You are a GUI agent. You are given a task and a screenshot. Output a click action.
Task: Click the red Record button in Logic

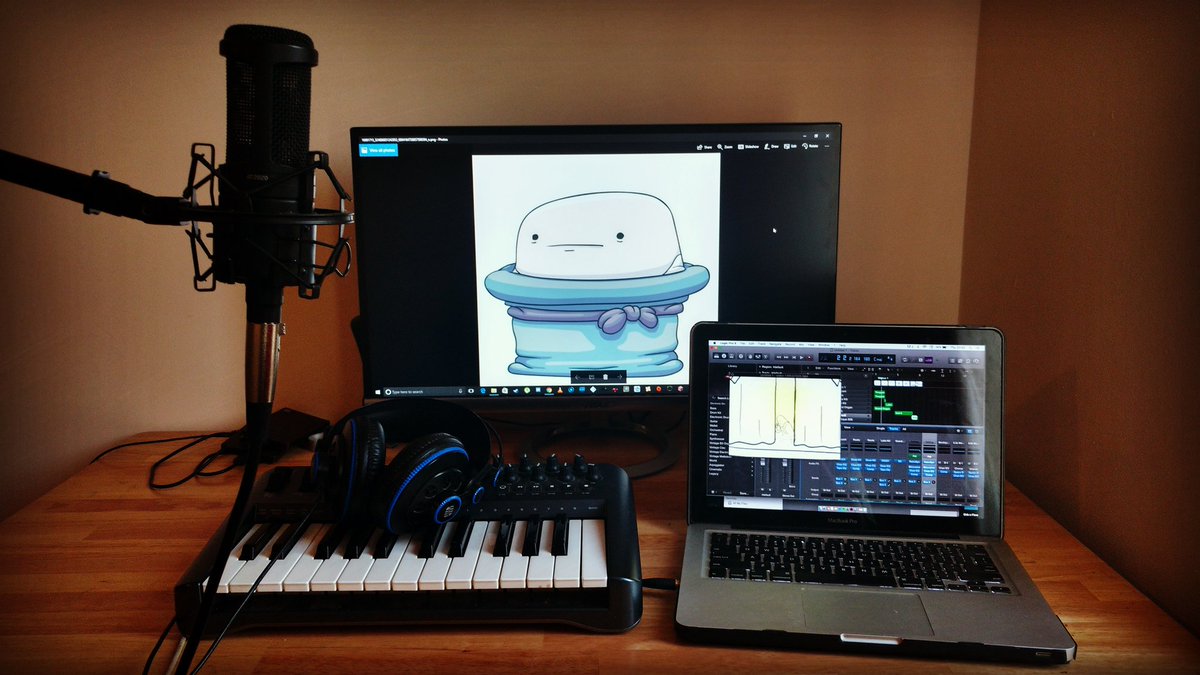(809, 357)
